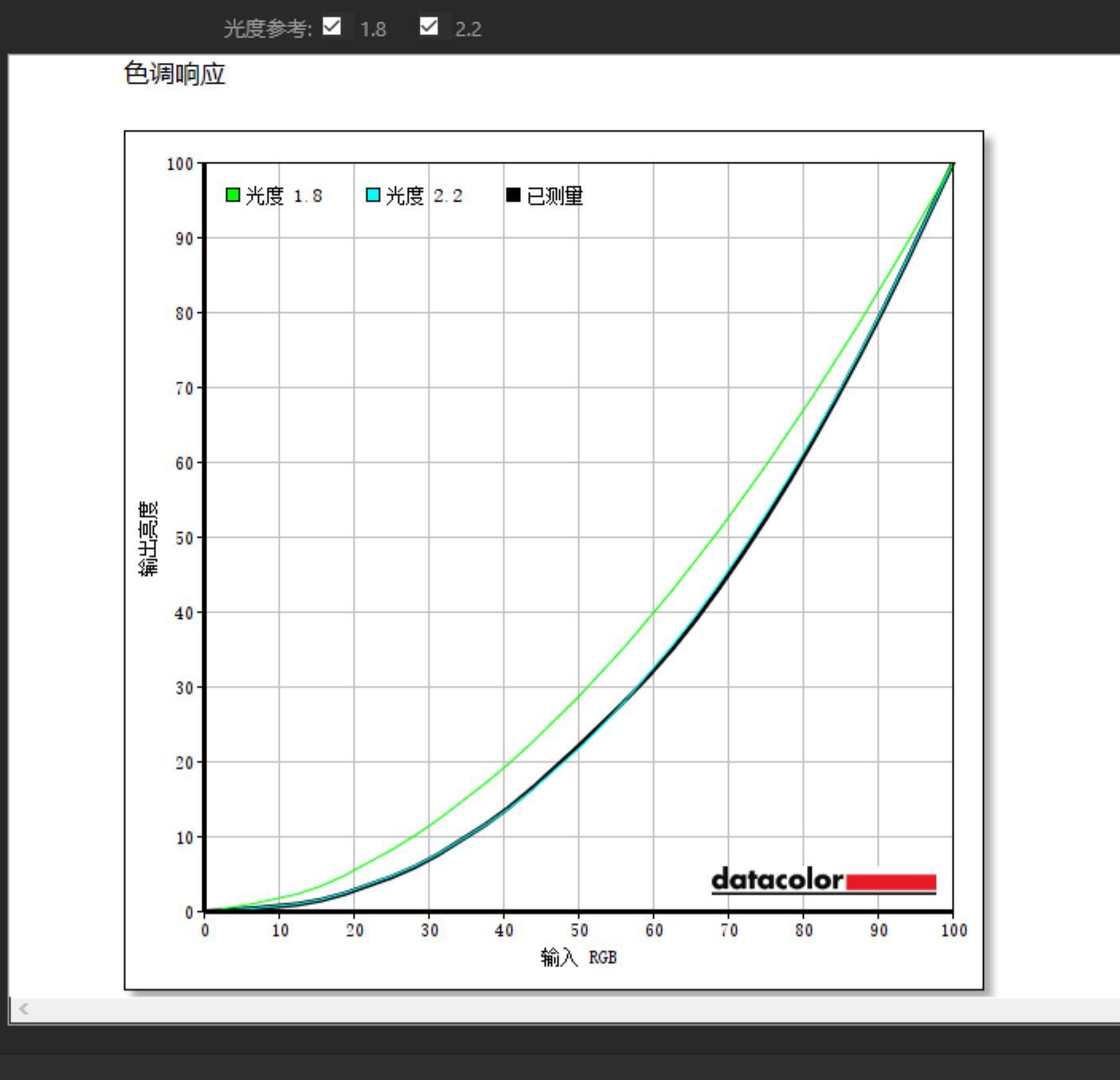This screenshot has width=1120, height=1080.
Task: Click the 输出亮度 vertical axis label
Action: pyautogui.click(x=149, y=538)
